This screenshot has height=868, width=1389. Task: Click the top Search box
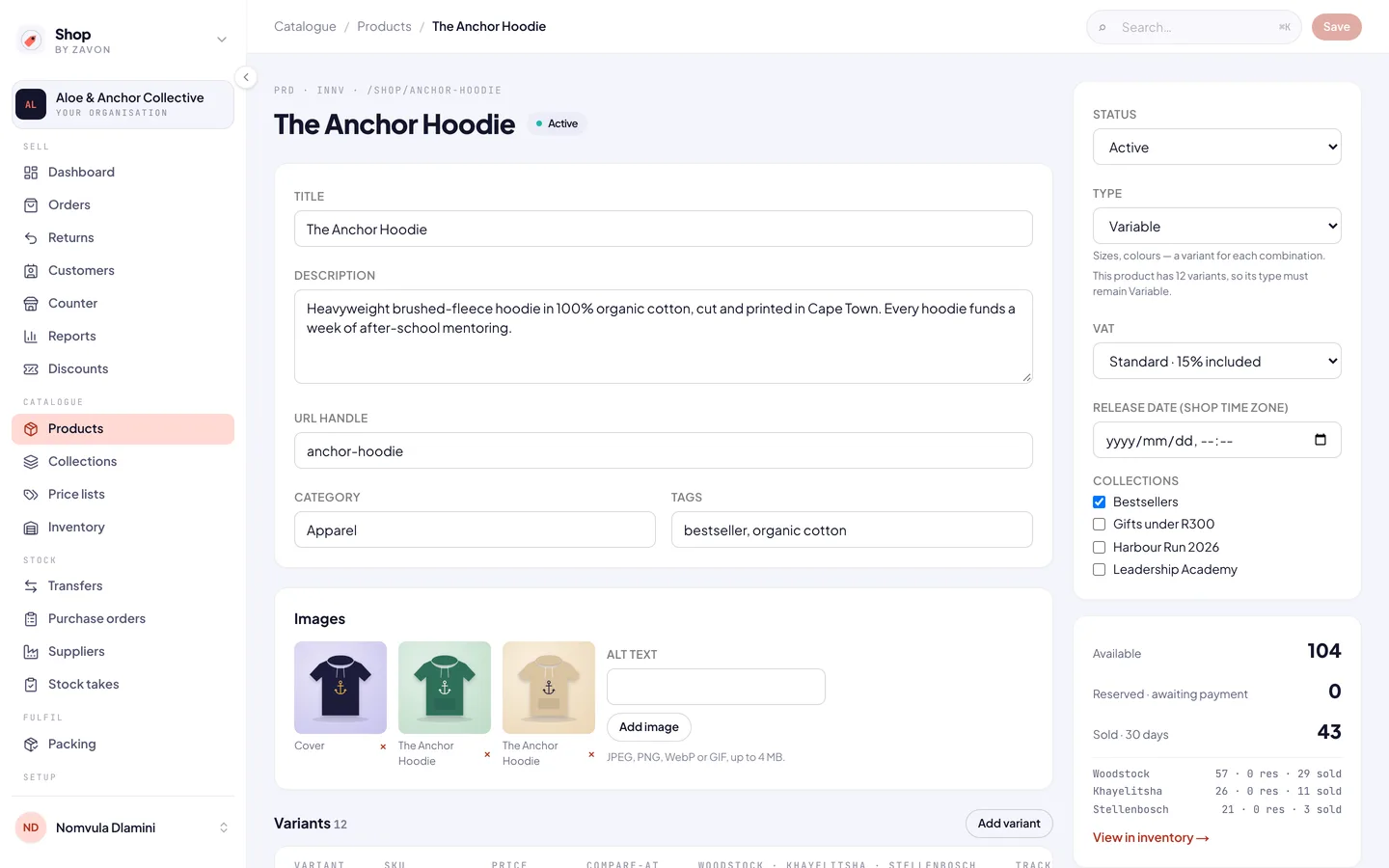pos(1194,27)
